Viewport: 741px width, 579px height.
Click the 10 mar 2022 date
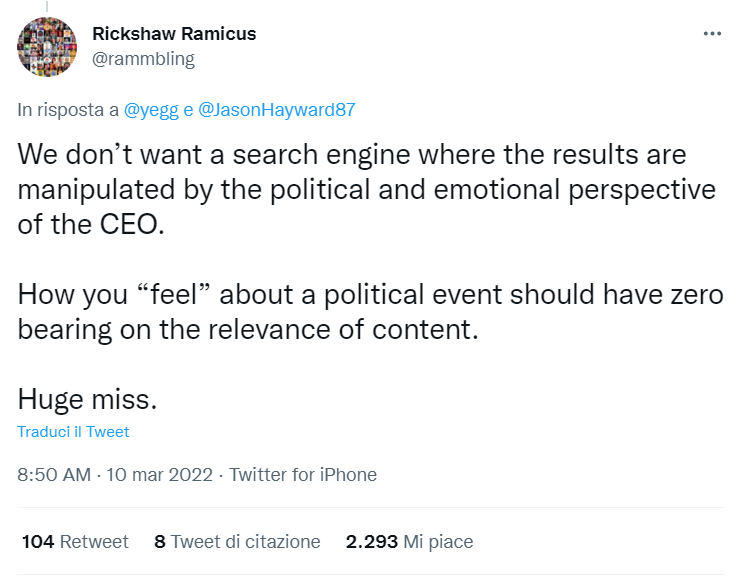[158, 475]
